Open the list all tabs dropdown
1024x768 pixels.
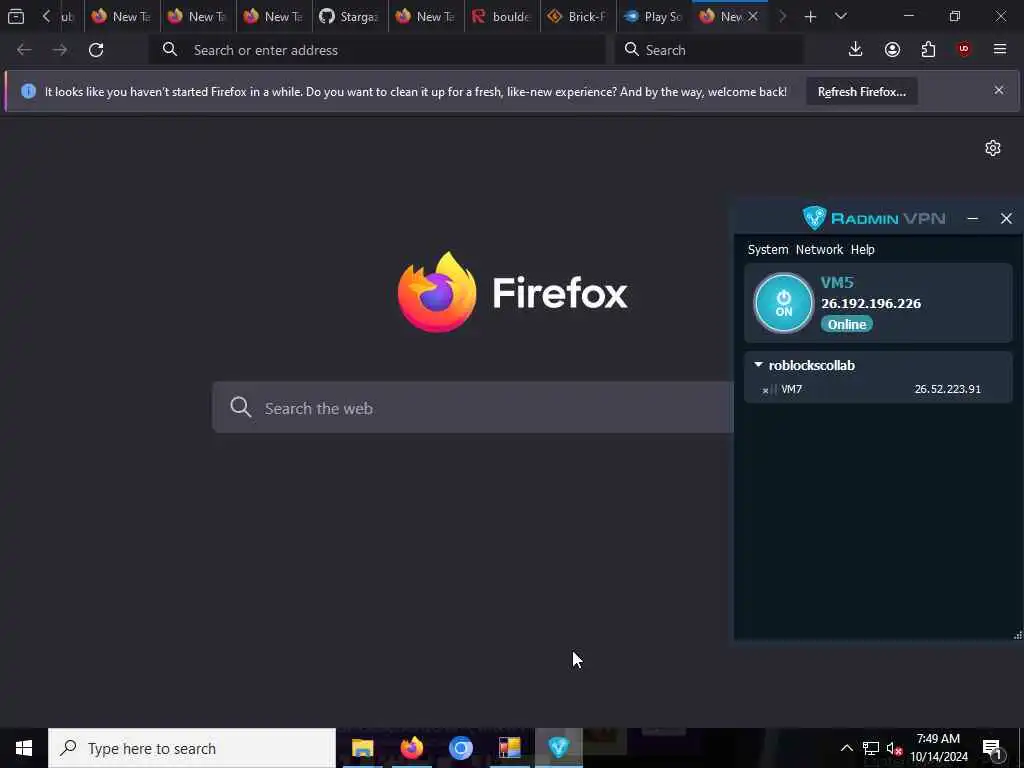click(840, 16)
